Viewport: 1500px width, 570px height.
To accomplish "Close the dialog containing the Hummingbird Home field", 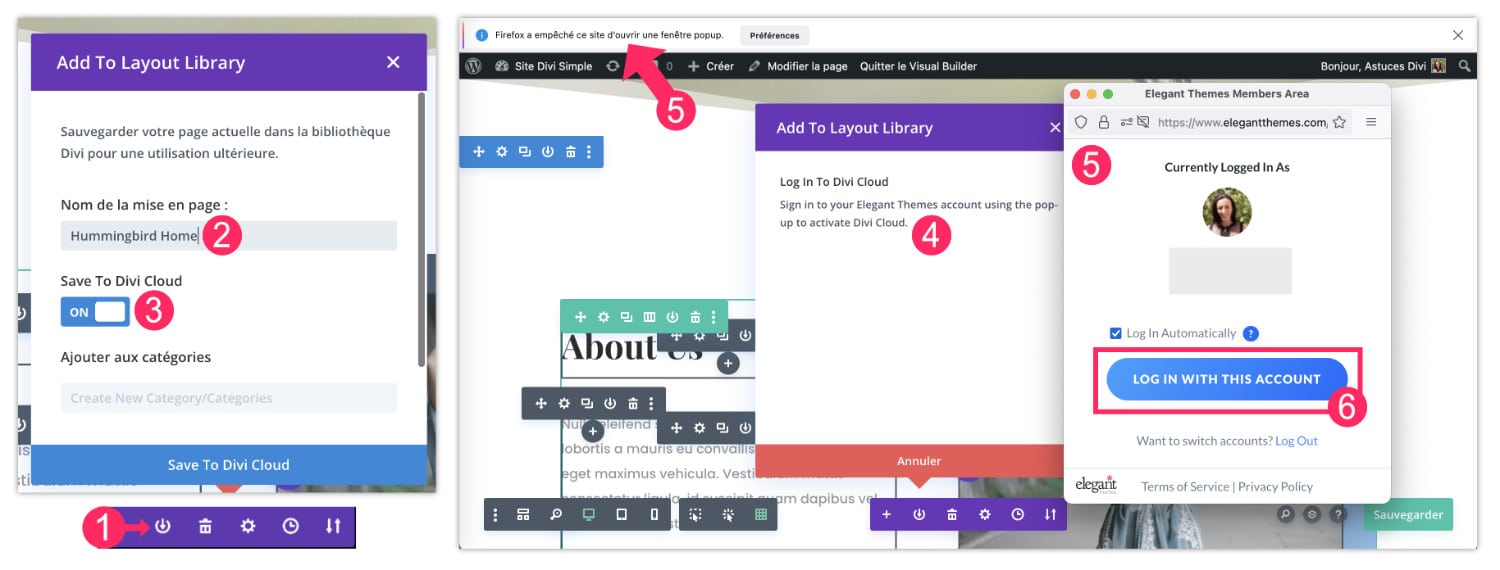I will pyautogui.click(x=393, y=62).
